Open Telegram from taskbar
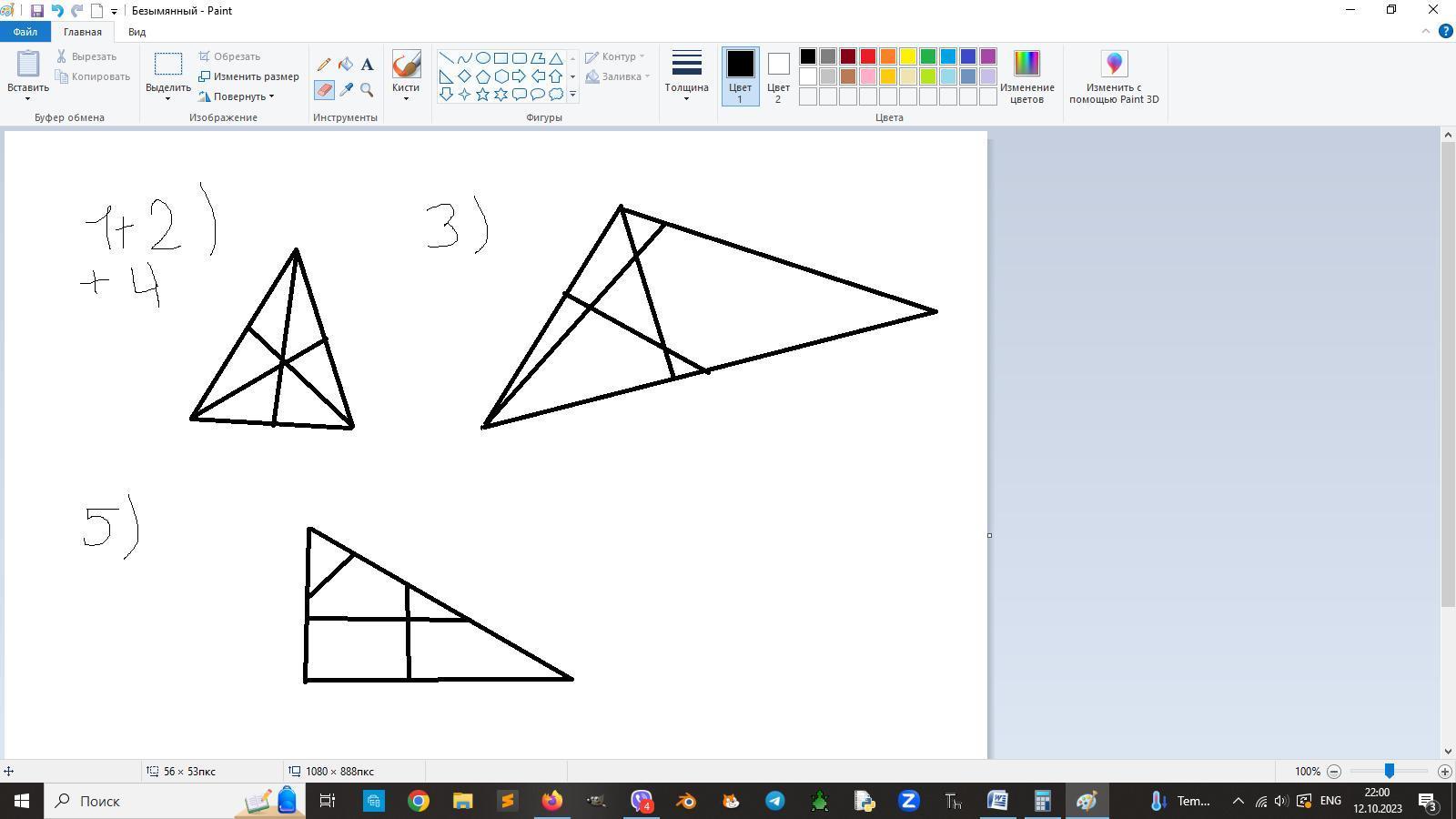Image resolution: width=1456 pixels, height=819 pixels. click(x=775, y=801)
